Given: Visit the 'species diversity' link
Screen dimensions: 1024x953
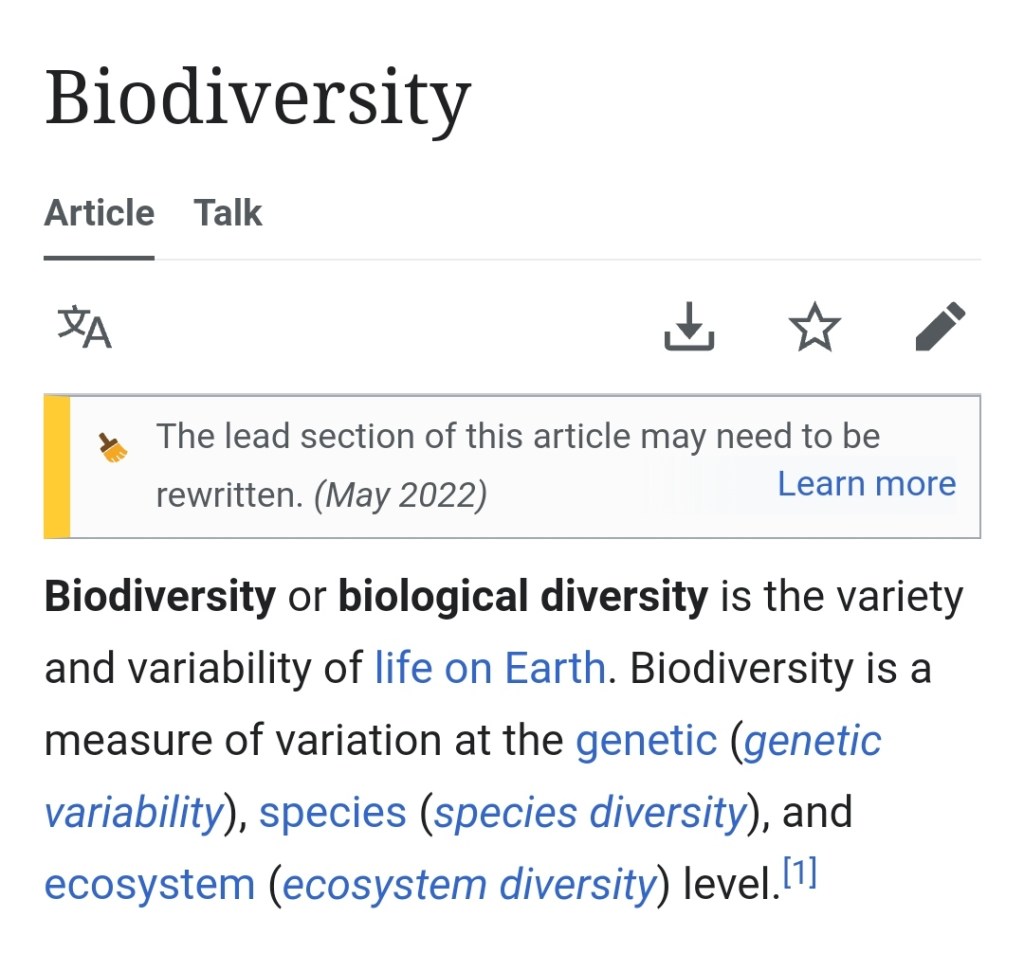Looking at the screenshot, I should 590,813.
